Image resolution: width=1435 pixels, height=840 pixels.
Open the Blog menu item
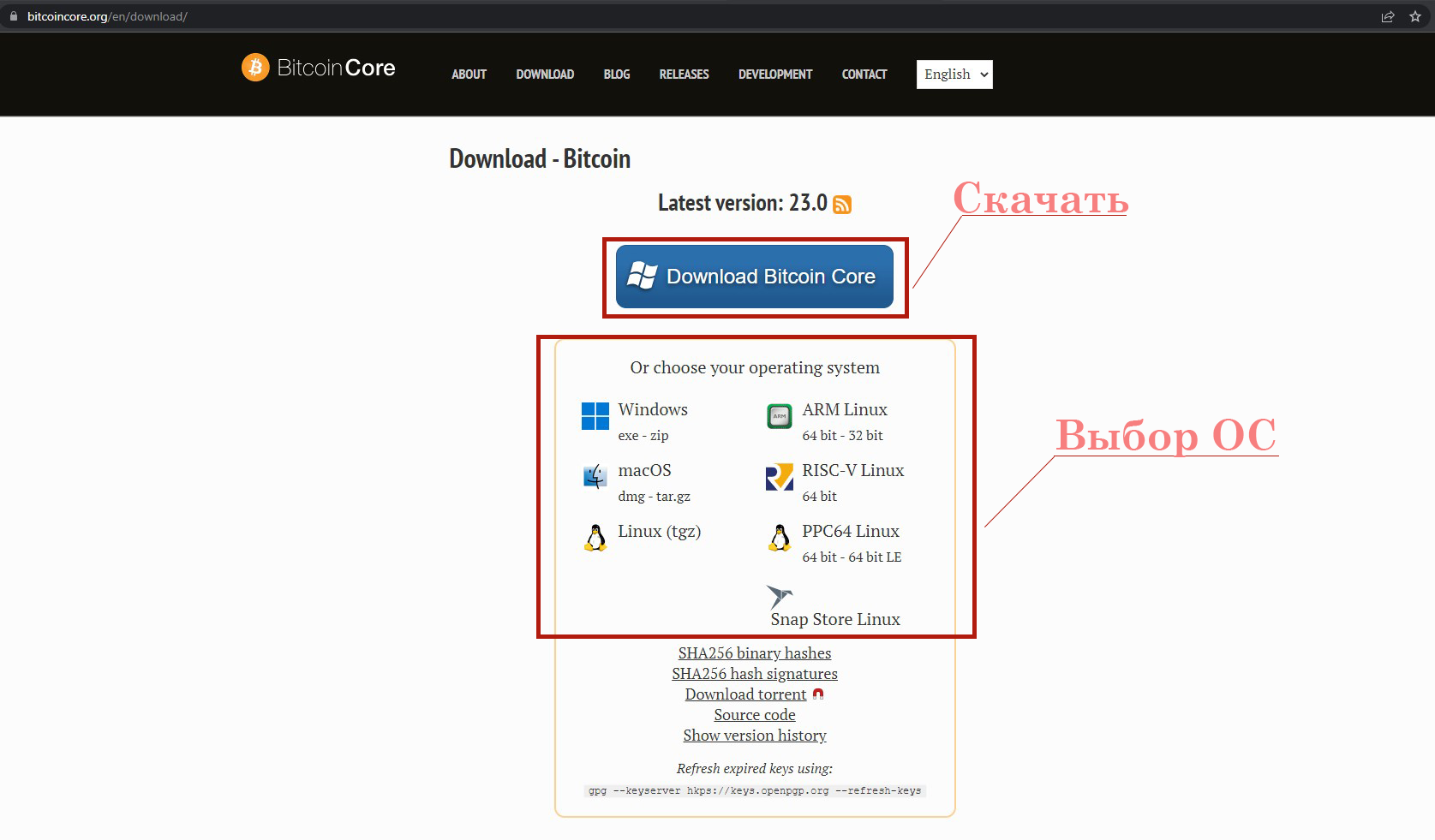(617, 74)
